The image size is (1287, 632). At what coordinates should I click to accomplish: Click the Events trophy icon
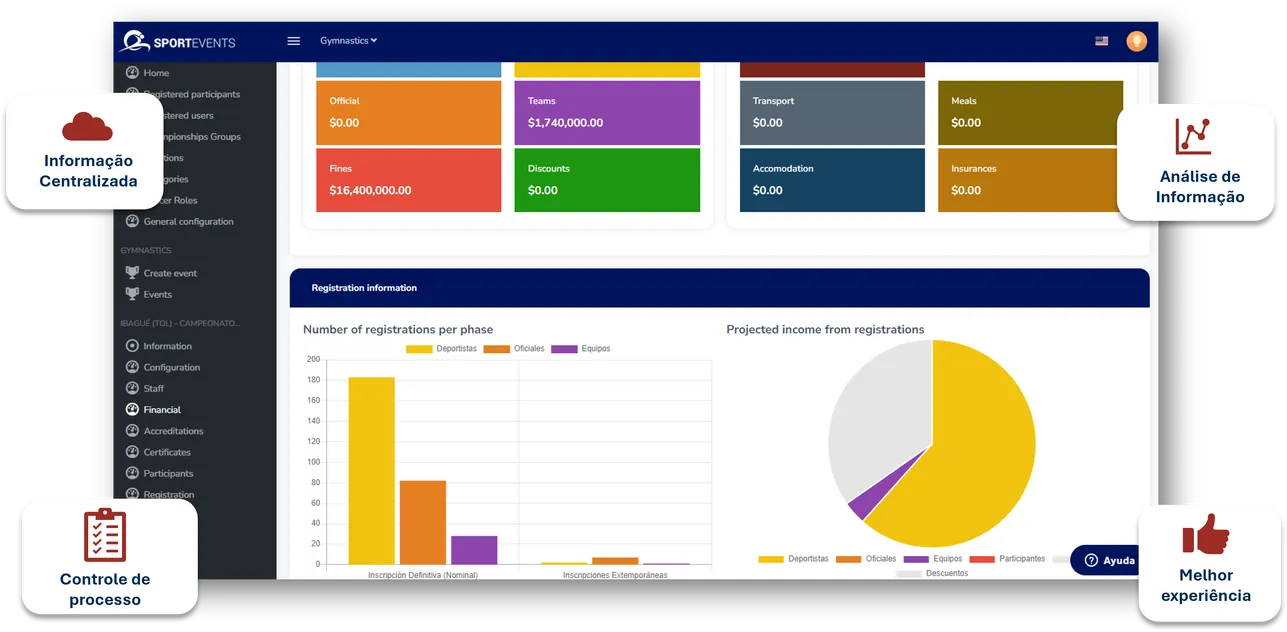tap(132, 294)
